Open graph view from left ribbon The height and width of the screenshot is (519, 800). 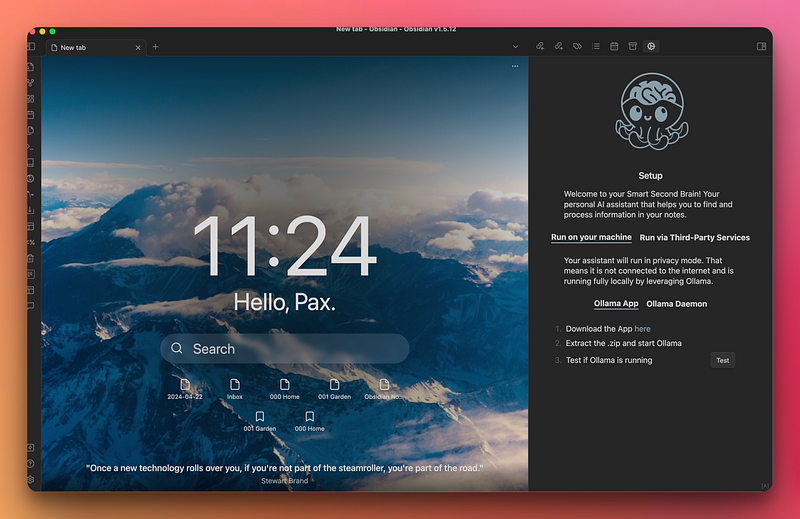pos(31,83)
